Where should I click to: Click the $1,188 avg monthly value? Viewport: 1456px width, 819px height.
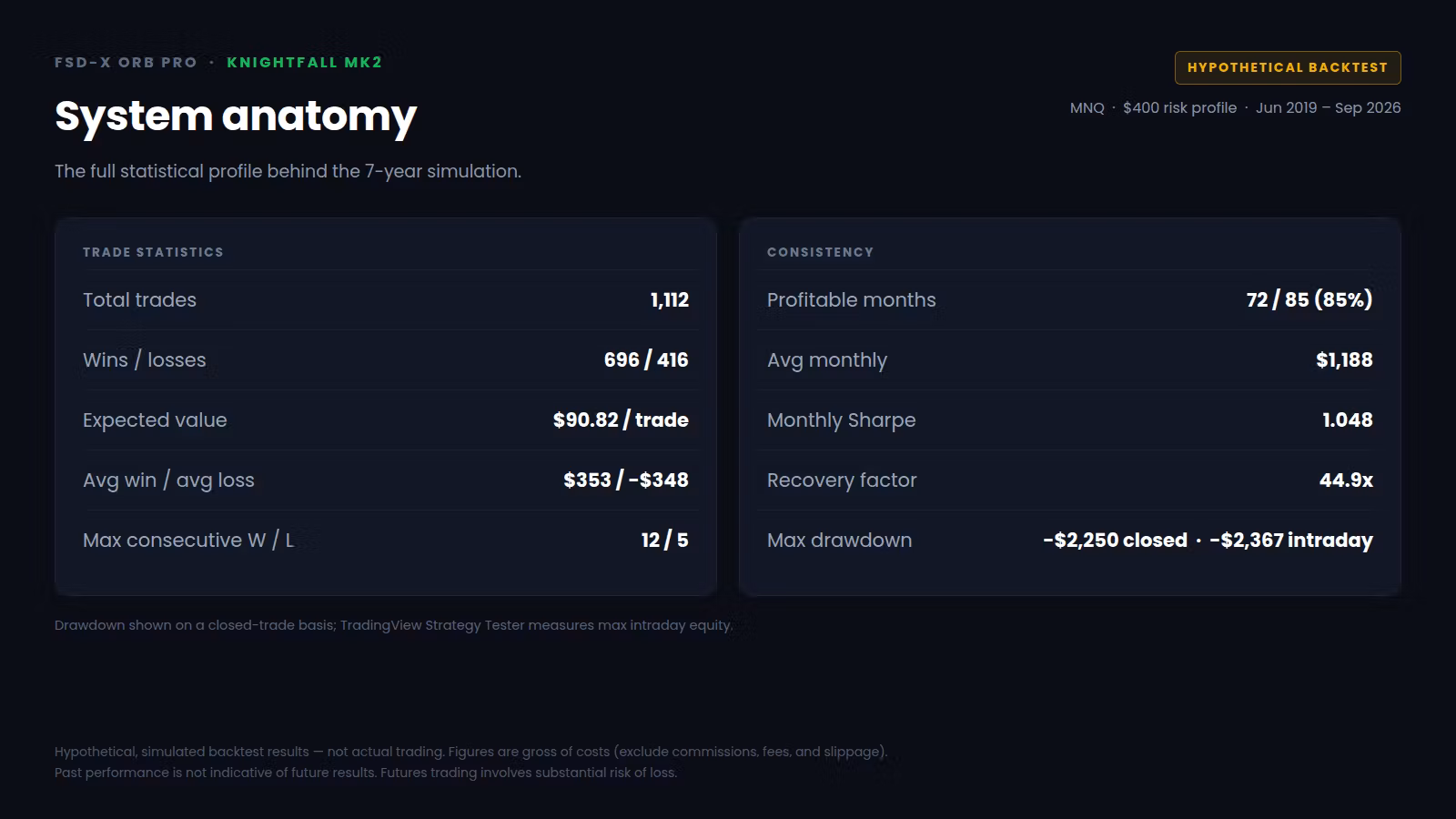(1344, 360)
